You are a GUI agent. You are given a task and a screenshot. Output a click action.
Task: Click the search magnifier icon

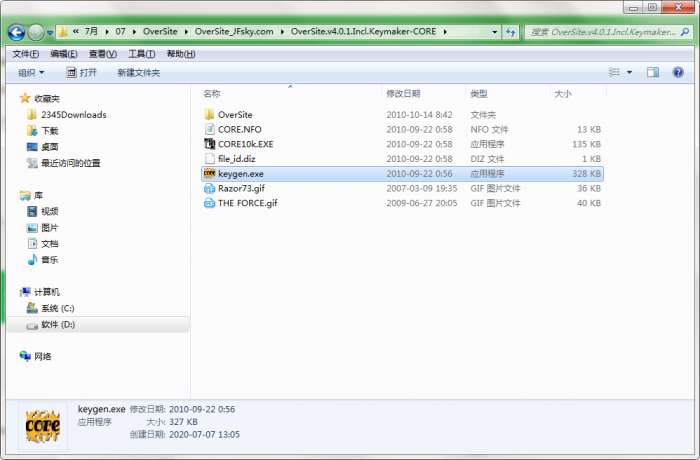coord(684,32)
